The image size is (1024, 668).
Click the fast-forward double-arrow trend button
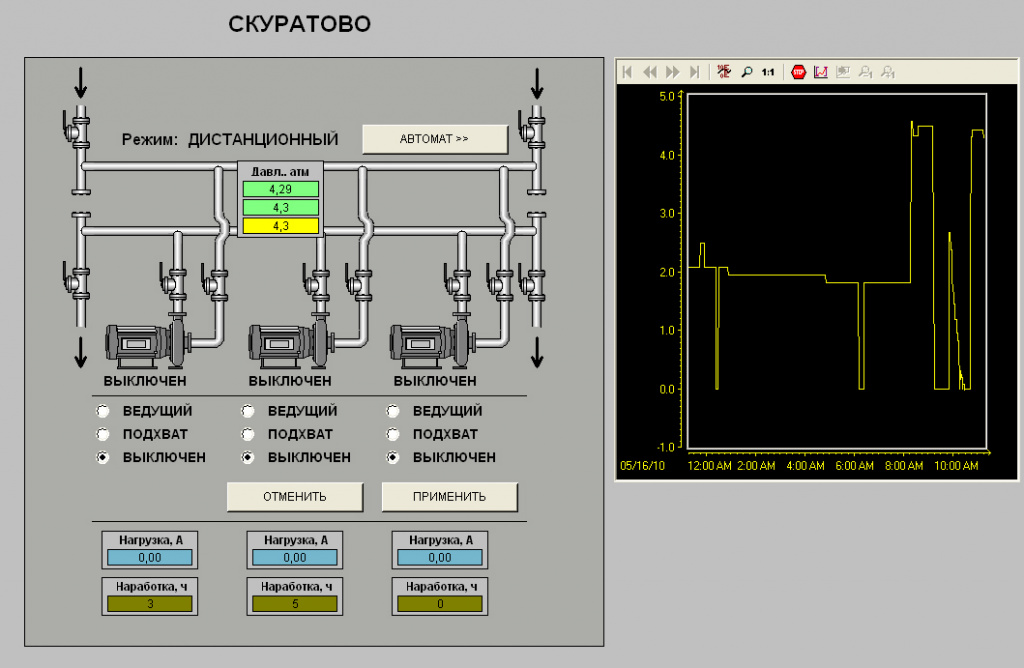point(673,72)
